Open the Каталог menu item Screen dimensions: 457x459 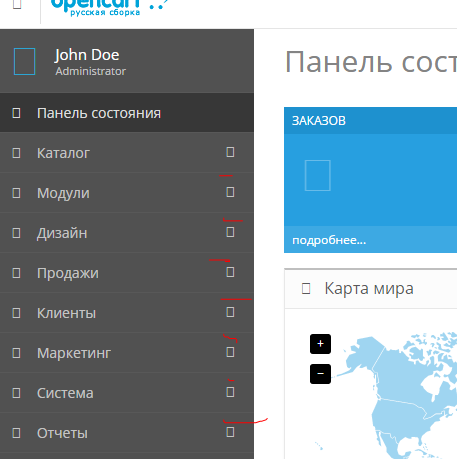(127, 153)
